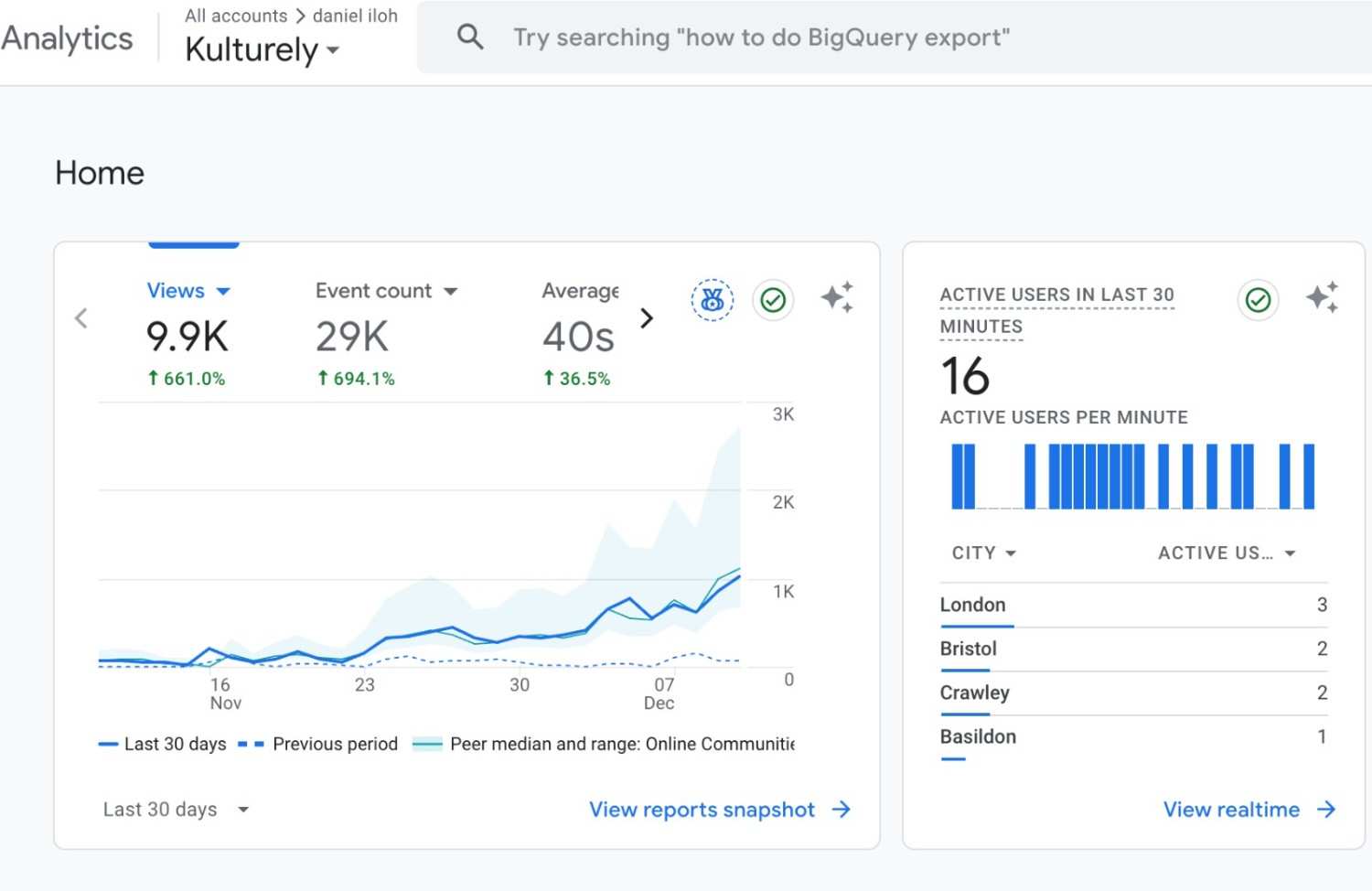Click the search magnifier icon
The height and width of the screenshot is (891, 1372).
click(470, 38)
